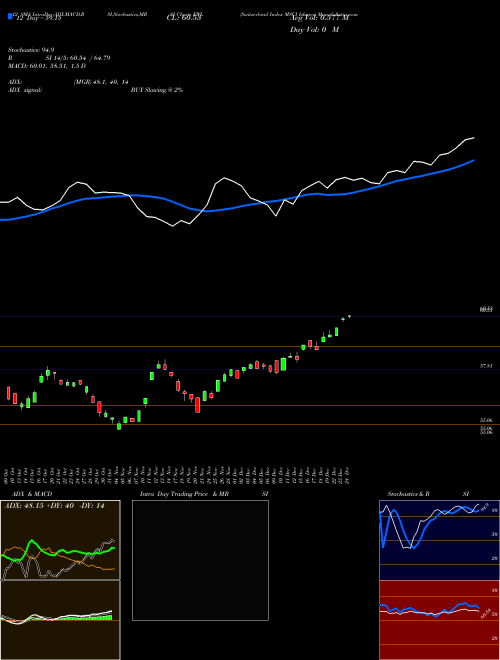Select the 'Stochastics: 94.9' readout
The width and height of the screenshot is (500, 660).
[x=31, y=50]
